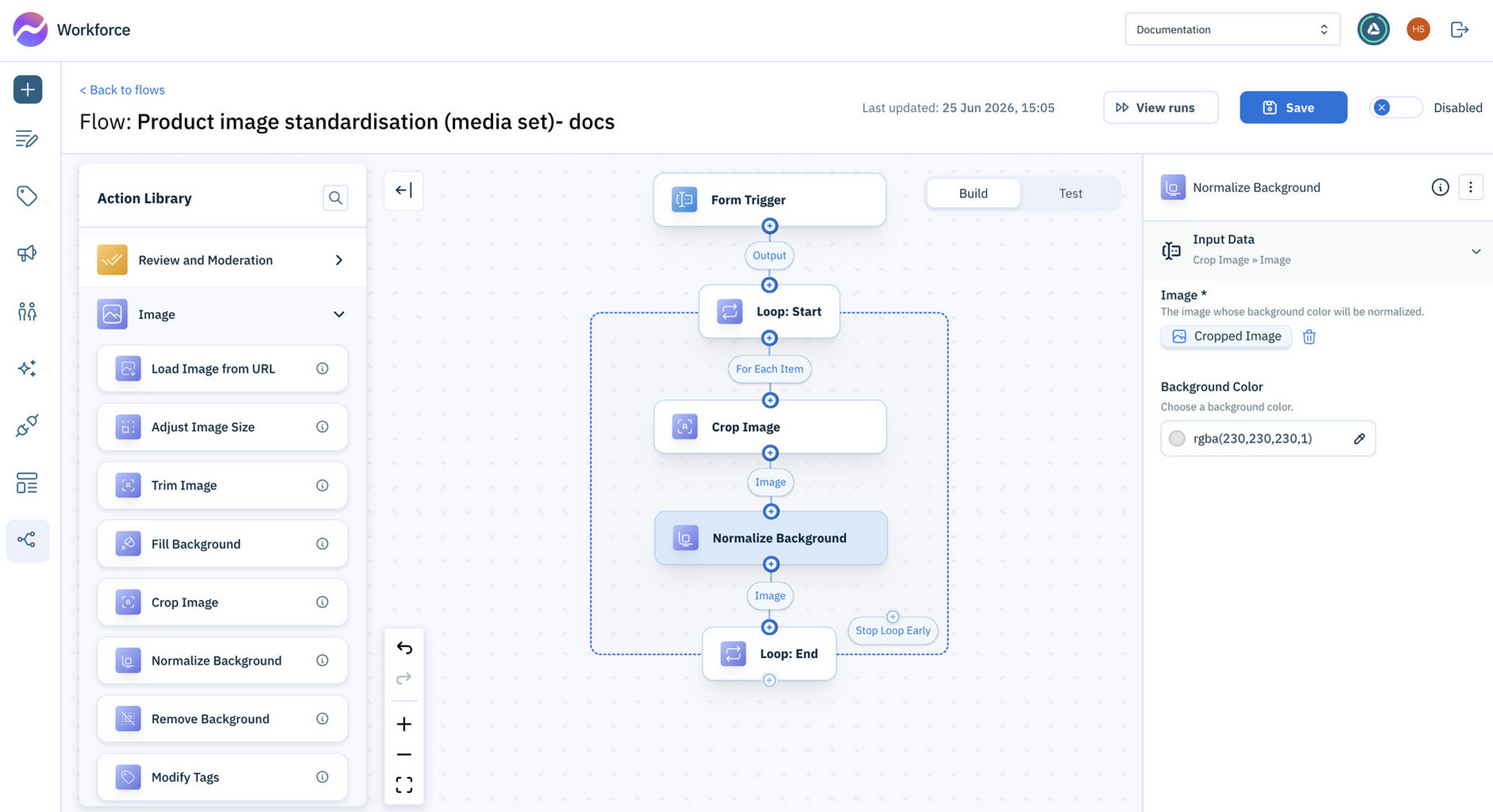1493x812 pixels.
Task: Save the flow
Action: click(x=1293, y=107)
